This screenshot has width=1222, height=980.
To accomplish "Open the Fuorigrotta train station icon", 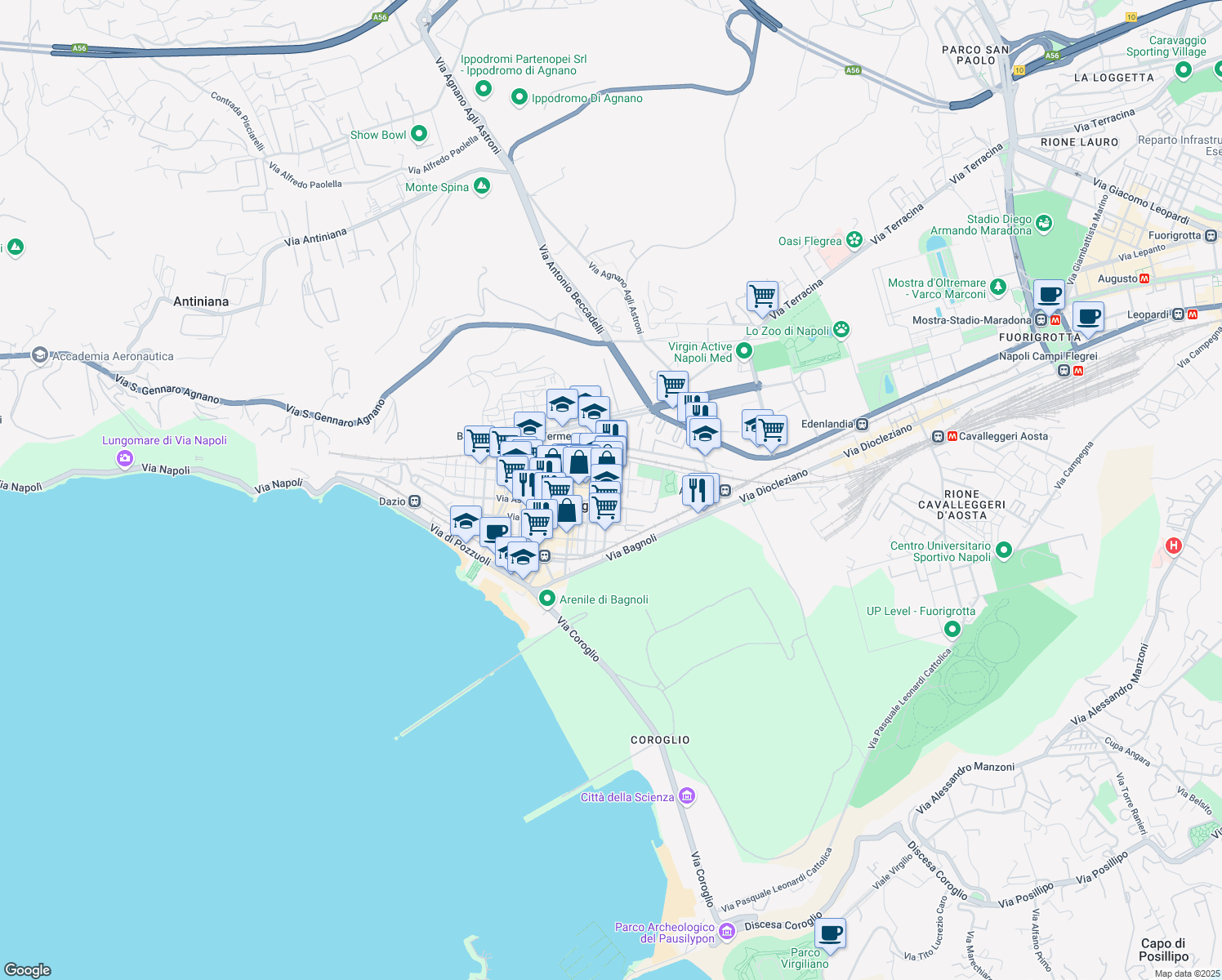I will (x=1211, y=235).
